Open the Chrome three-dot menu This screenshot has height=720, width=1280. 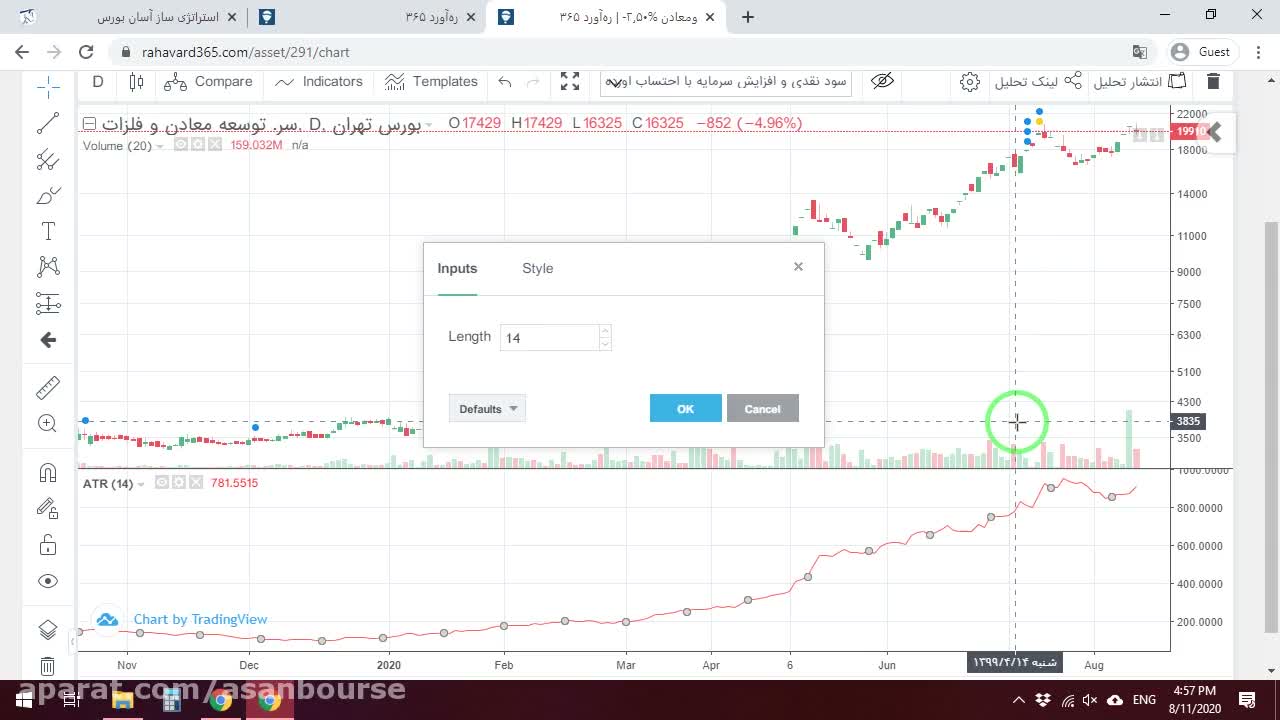pyautogui.click(x=1258, y=52)
